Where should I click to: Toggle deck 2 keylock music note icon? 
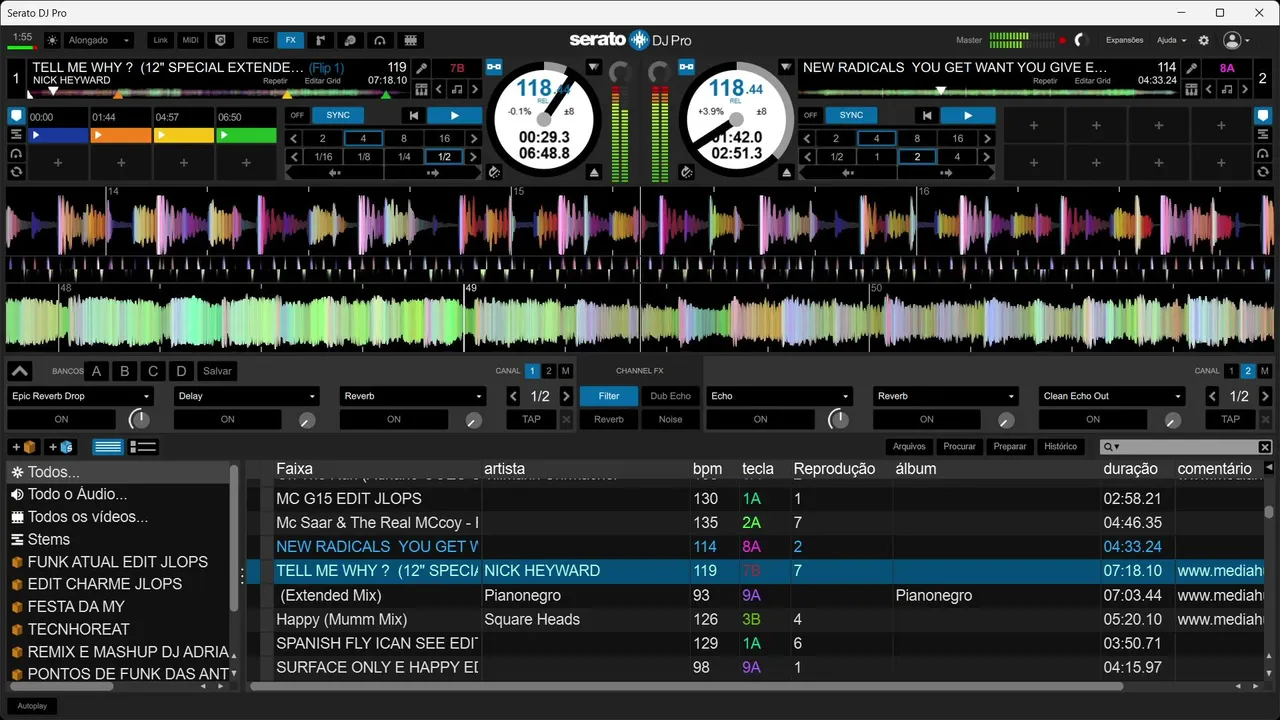click(1227, 89)
